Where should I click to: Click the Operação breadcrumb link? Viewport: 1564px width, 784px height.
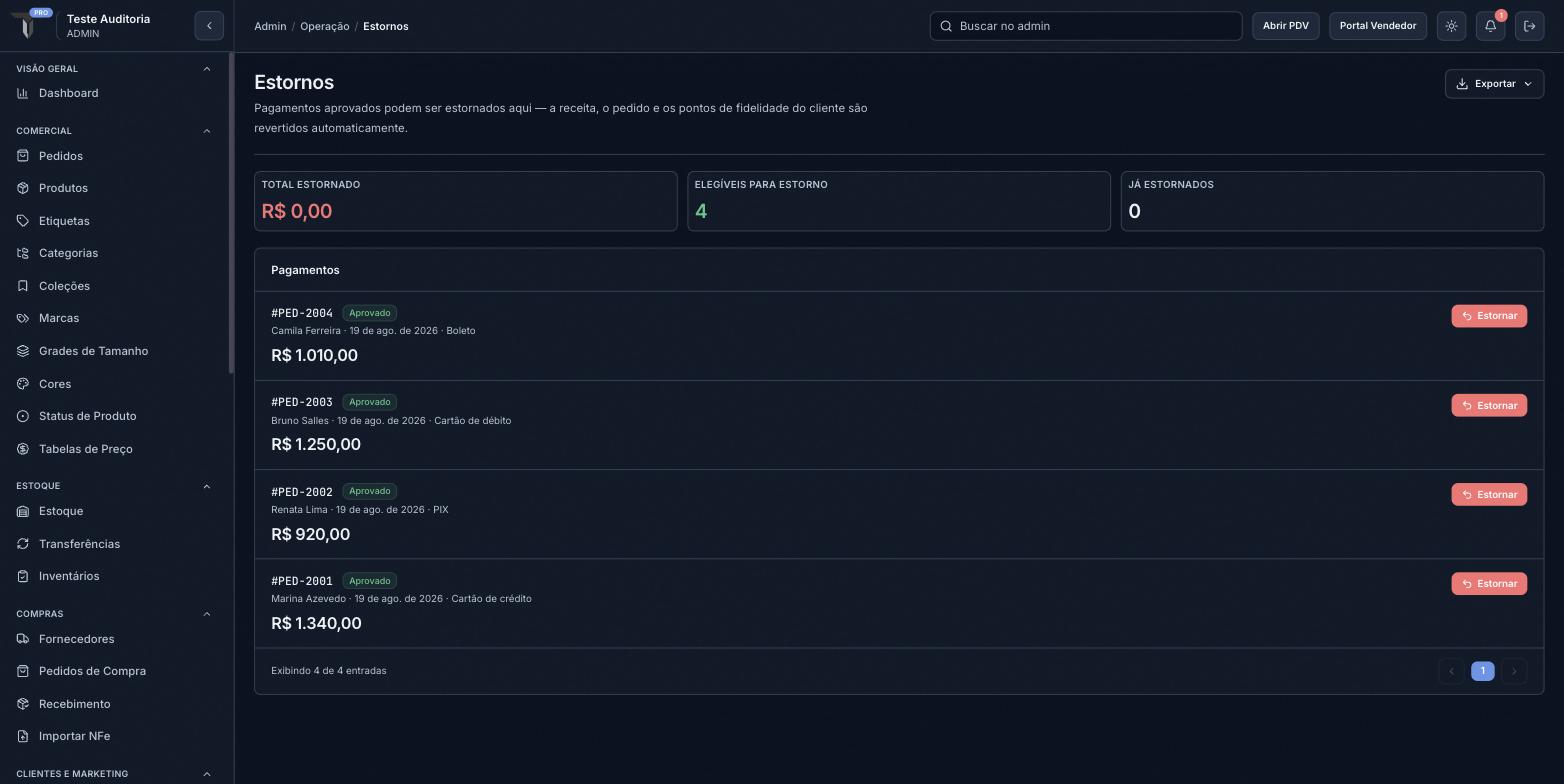tap(324, 26)
